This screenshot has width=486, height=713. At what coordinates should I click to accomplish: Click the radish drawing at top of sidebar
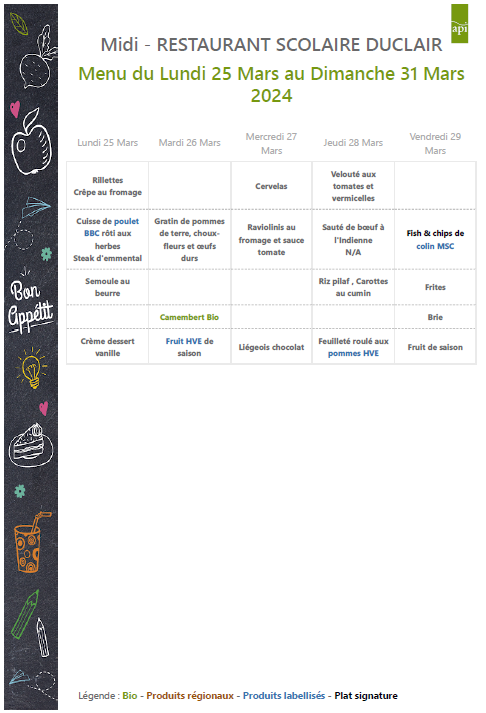click(37, 57)
